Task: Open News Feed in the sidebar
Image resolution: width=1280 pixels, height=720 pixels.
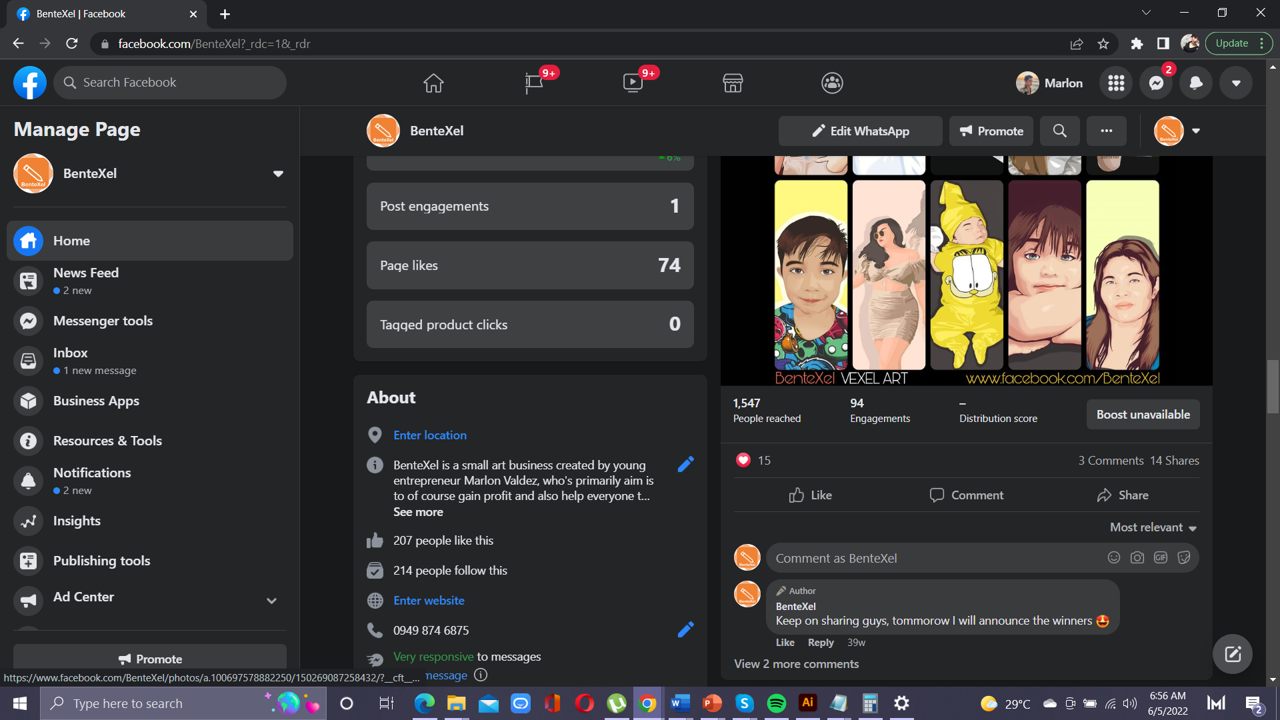Action: [151, 281]
